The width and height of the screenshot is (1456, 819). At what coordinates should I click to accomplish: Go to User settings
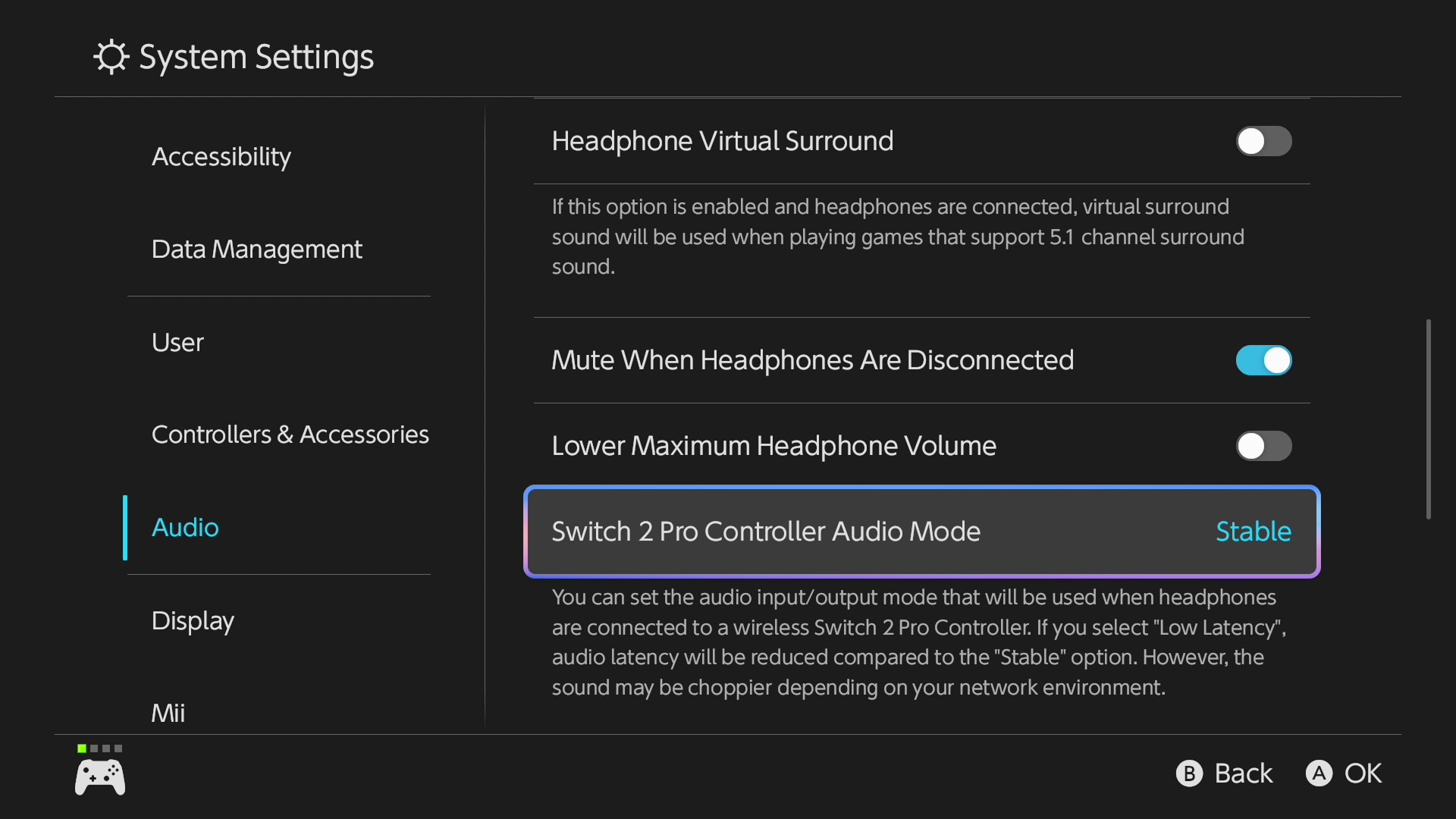coord(177,342)
